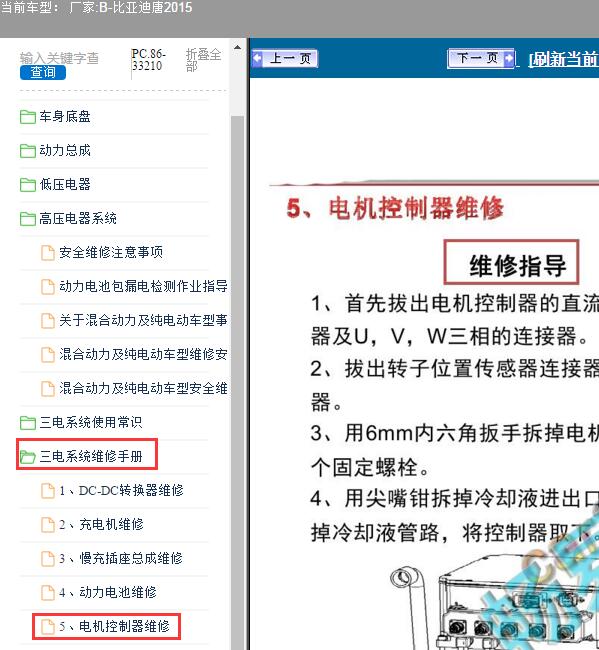Open 混合动力及纯电动车型维修安 document
Image resolution: width=599 pixels, height=650 pixels.
(143, 354)
